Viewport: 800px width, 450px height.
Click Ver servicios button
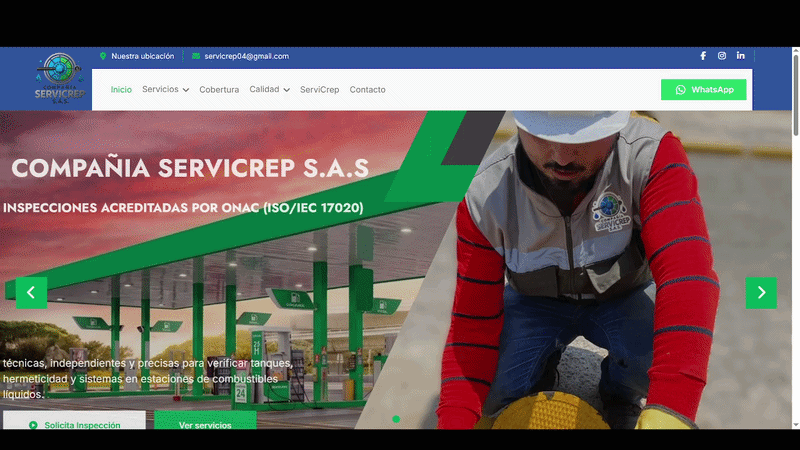pyautogui.click(x=205, y=420)
